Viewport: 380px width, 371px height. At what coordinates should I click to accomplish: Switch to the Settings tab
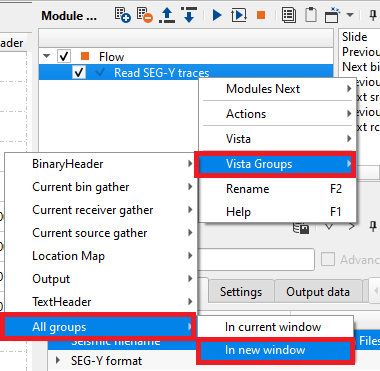pos(241,292)
